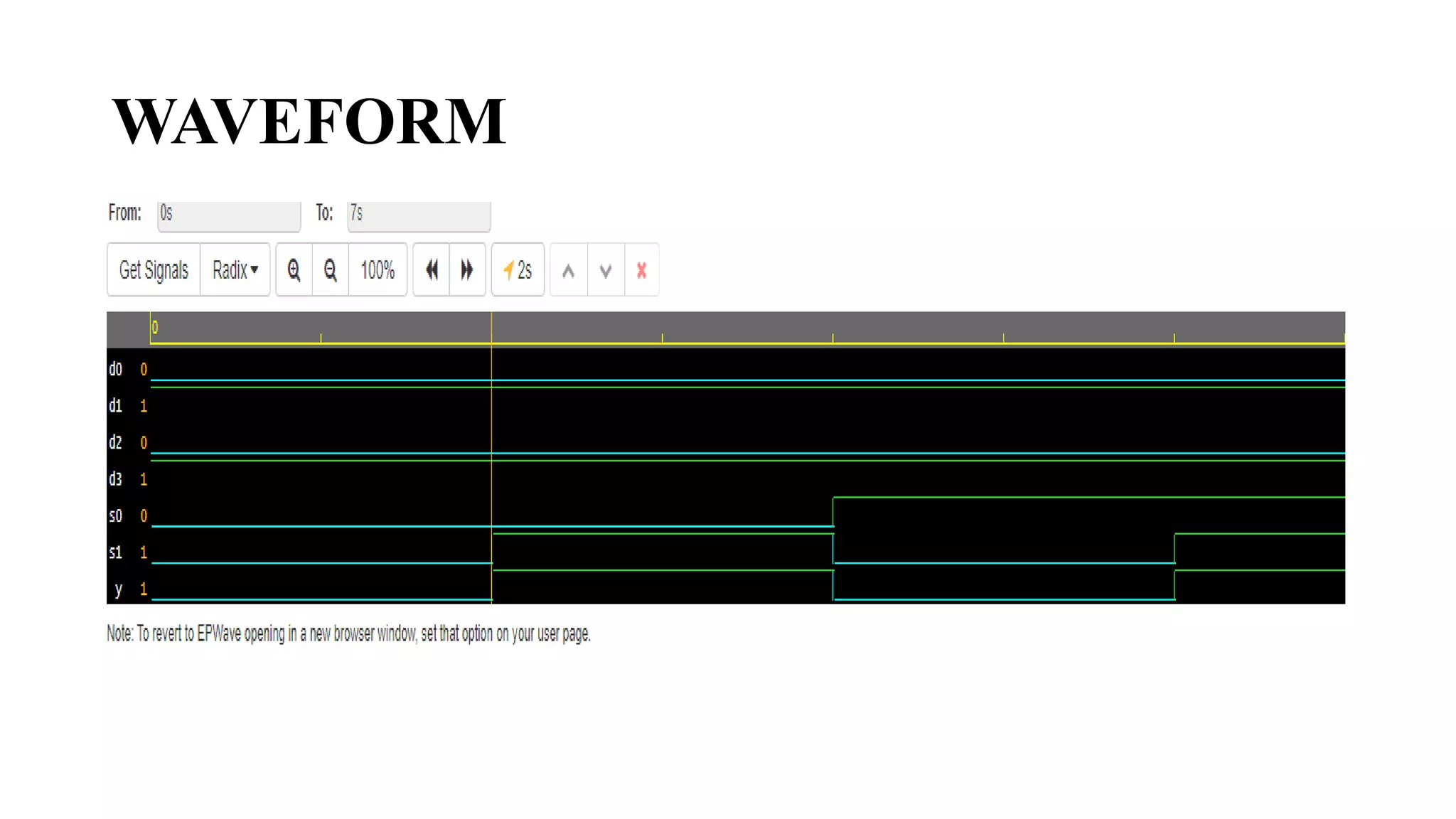This screenshot has height=819, width=1456.
Task: Reset zoom with the 100% button
Action: 378,269
